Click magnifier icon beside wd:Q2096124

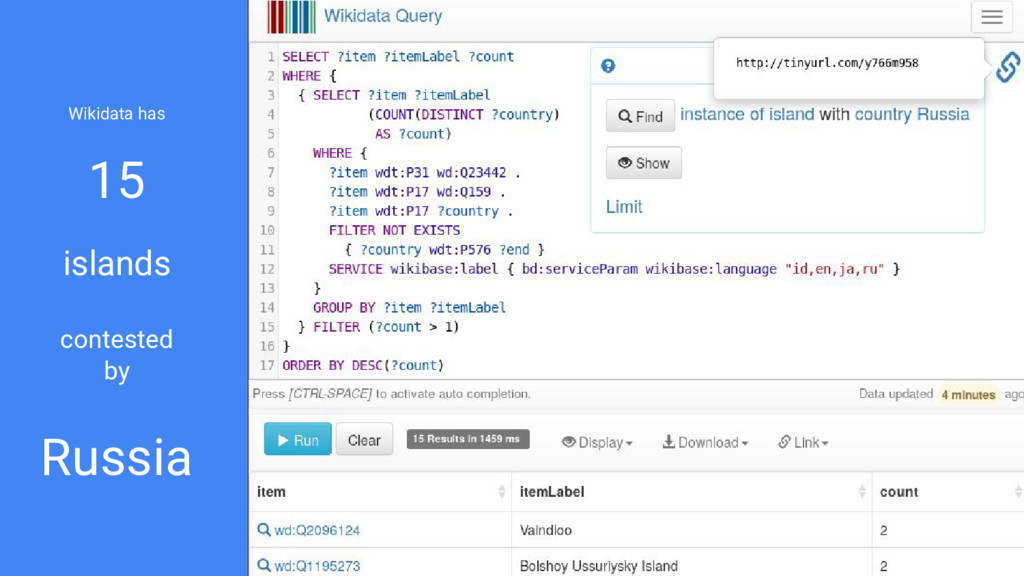(264, 530)
